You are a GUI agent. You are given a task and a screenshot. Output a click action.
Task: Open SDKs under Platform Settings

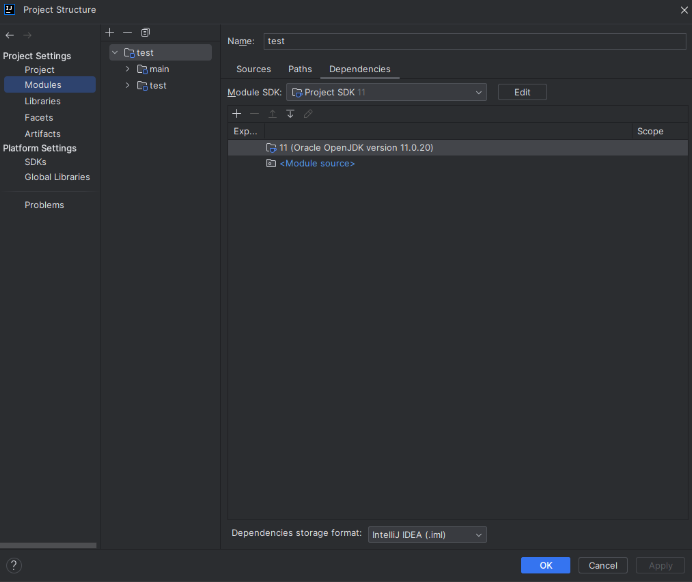[x=35, y=162]
